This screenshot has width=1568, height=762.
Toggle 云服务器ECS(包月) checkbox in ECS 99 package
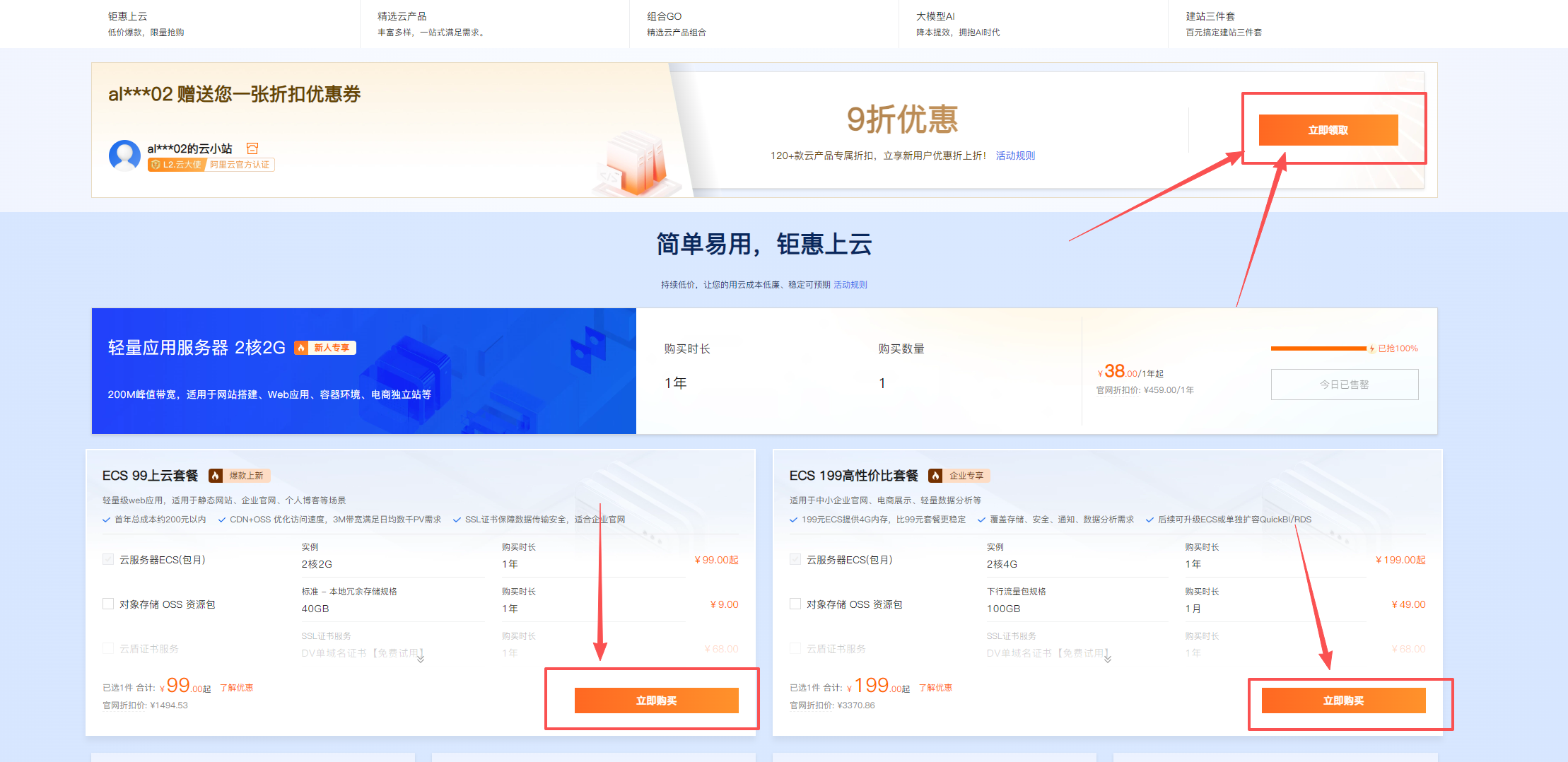tap(108, 559)
